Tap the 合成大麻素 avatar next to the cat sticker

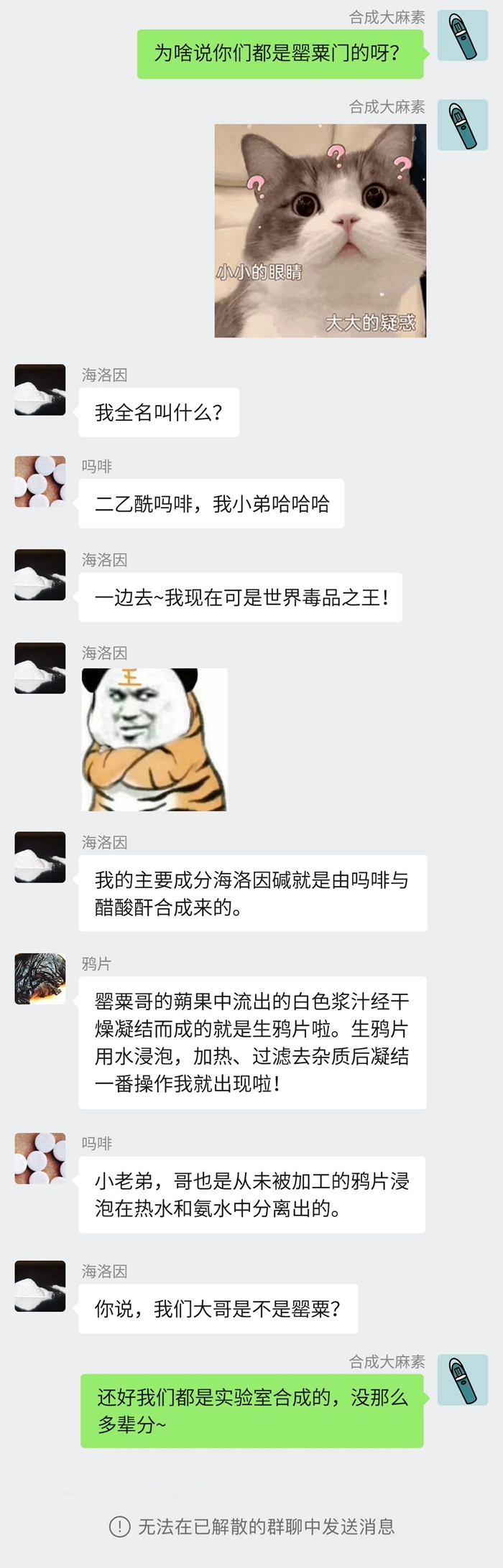tap(463, 125)
